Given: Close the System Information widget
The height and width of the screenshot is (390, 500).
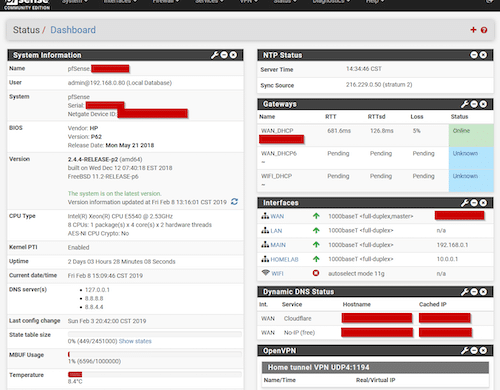Looking at the screenshot, I should [233, 55].
